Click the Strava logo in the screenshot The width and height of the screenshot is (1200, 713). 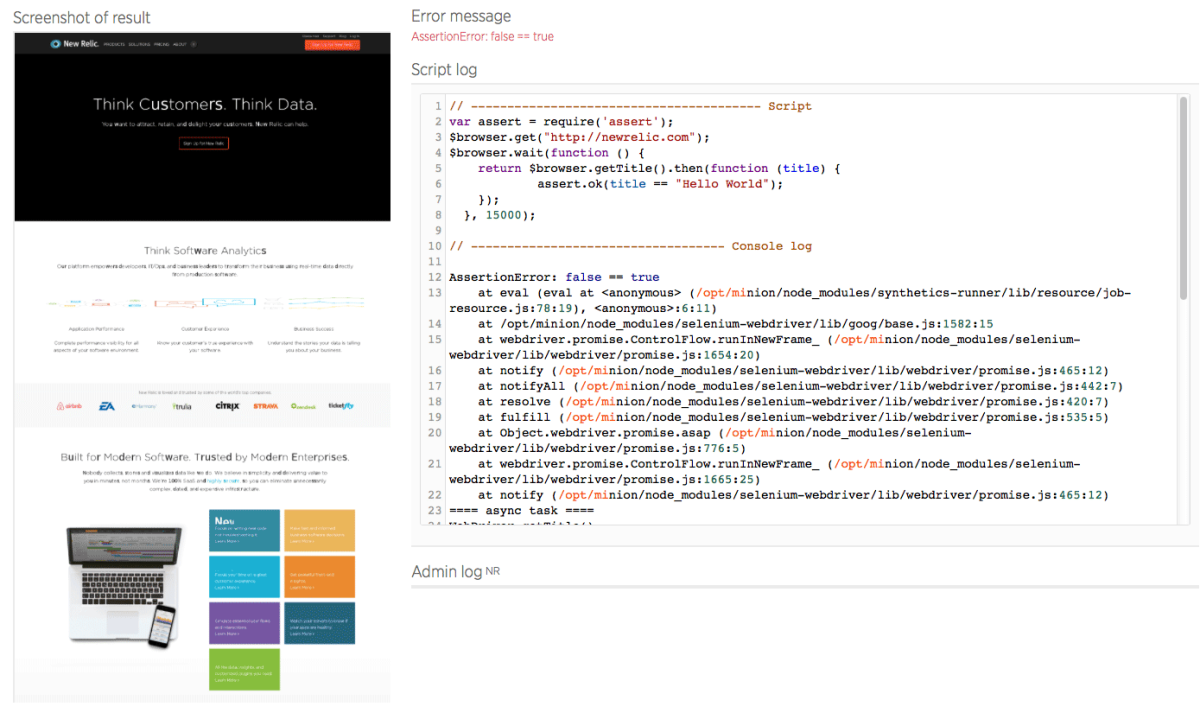(x=266, y=406)
